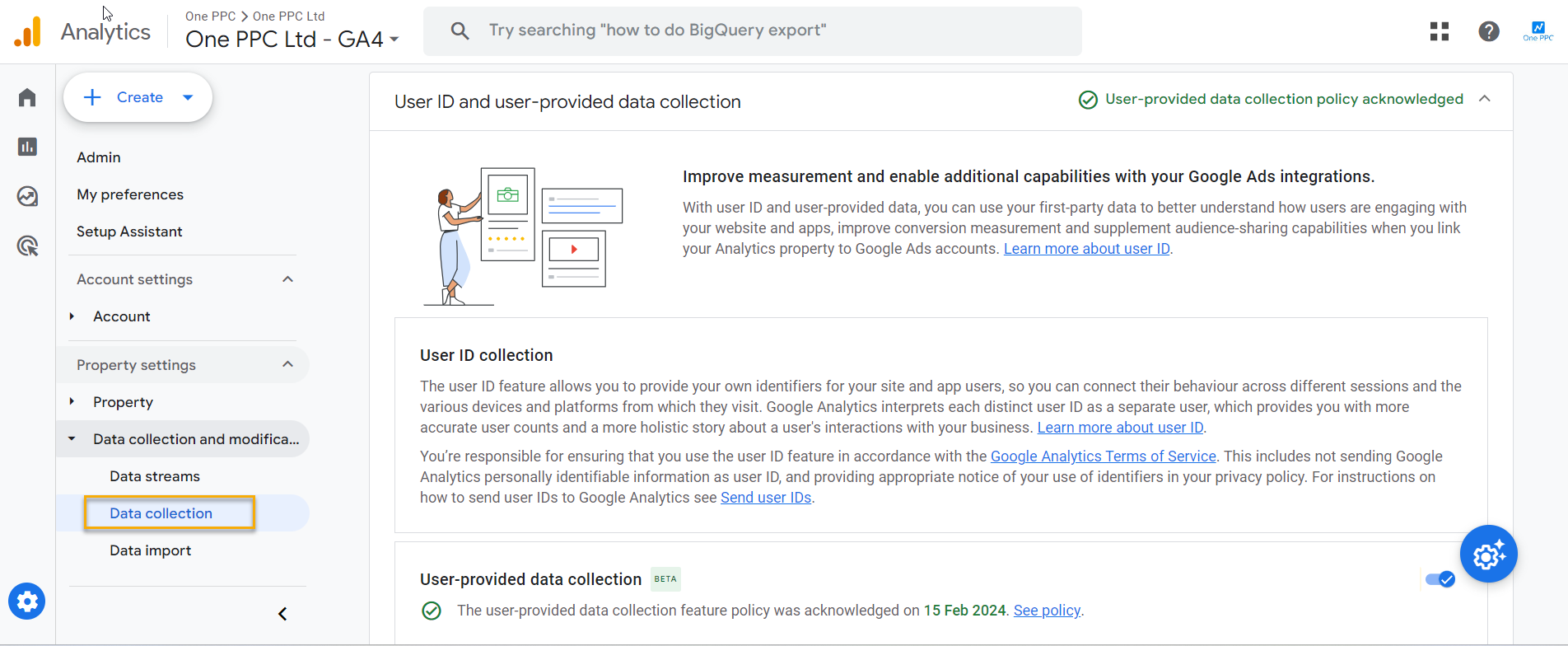Collapse the Account settings section
This screenshot has width=1568, height=646.
[x=287, y=279]
